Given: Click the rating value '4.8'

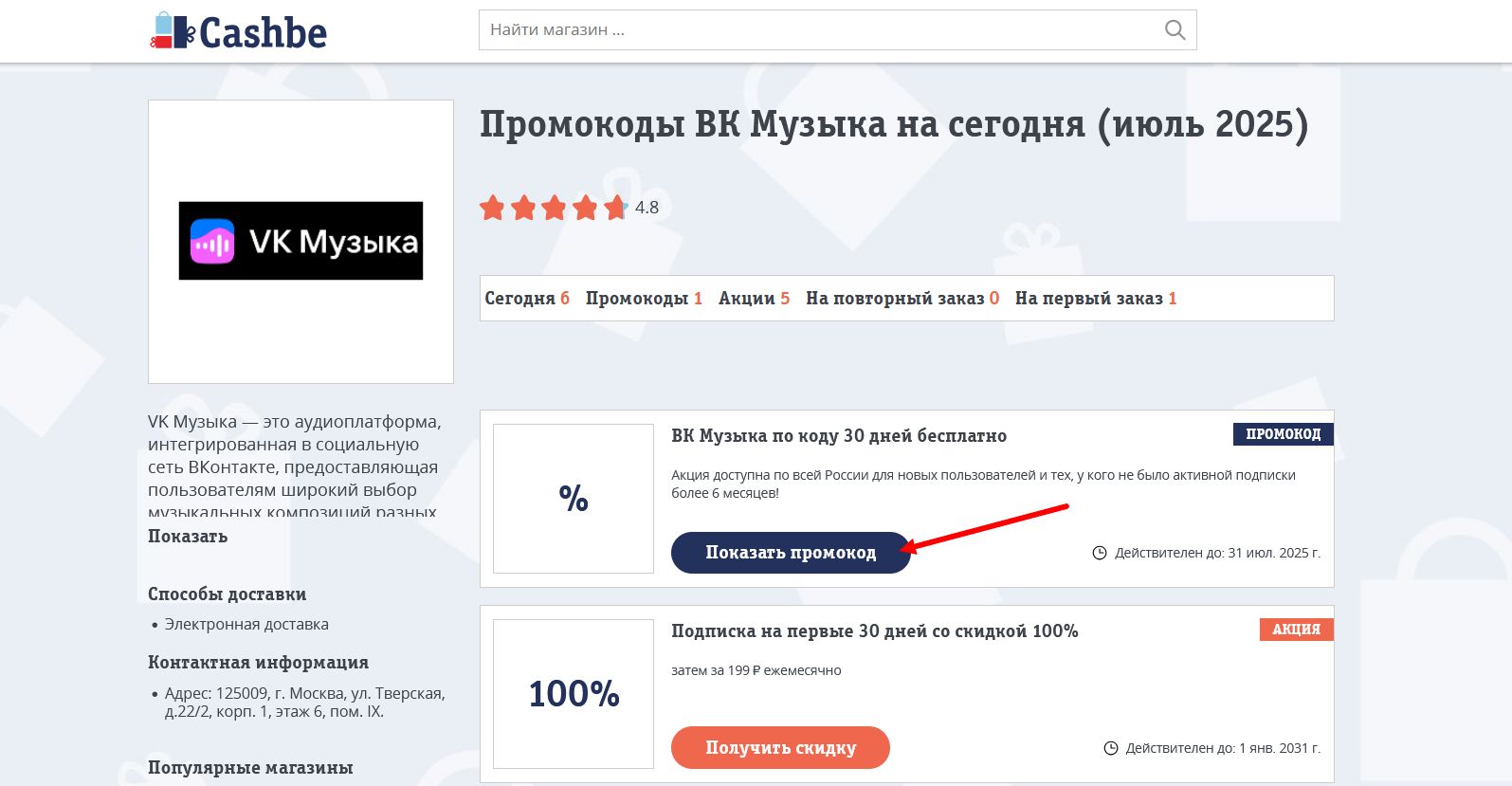Looking at the screenshot, I should point(647,208).
